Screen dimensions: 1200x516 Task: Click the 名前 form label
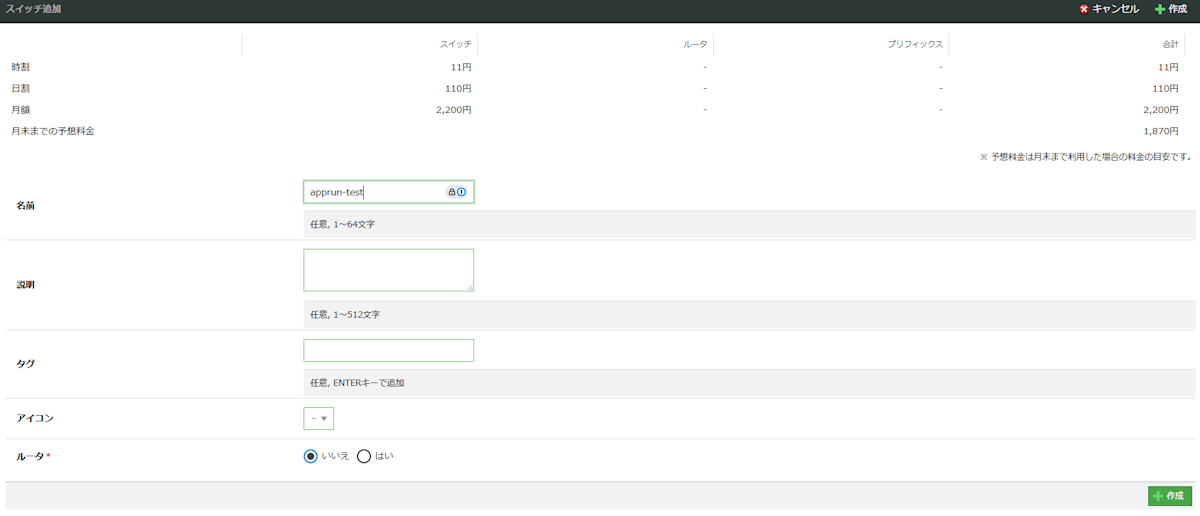click(x=26, y=205)
